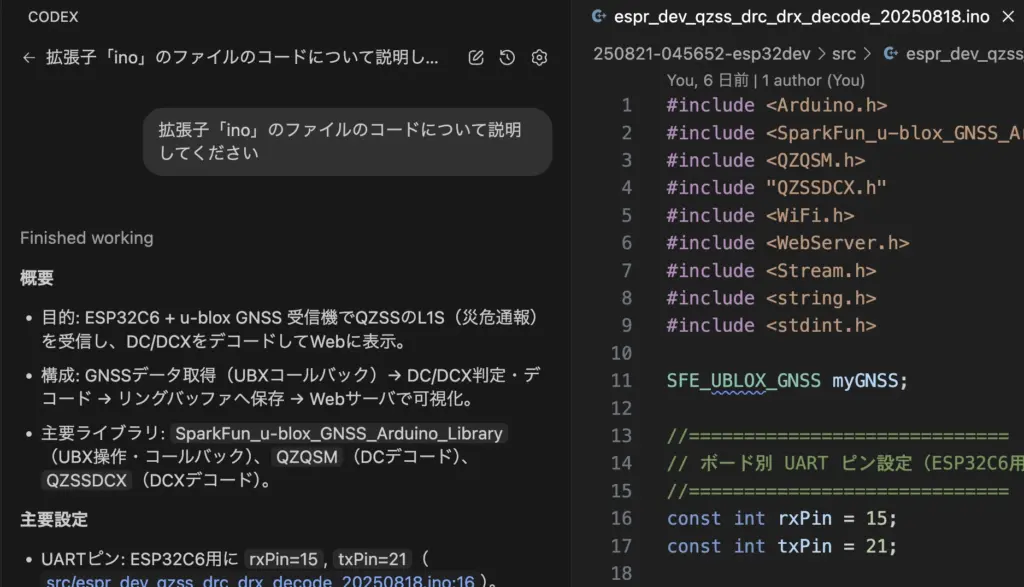
Task: Click code line #include <Stream.h>
Action: [771, 270]
